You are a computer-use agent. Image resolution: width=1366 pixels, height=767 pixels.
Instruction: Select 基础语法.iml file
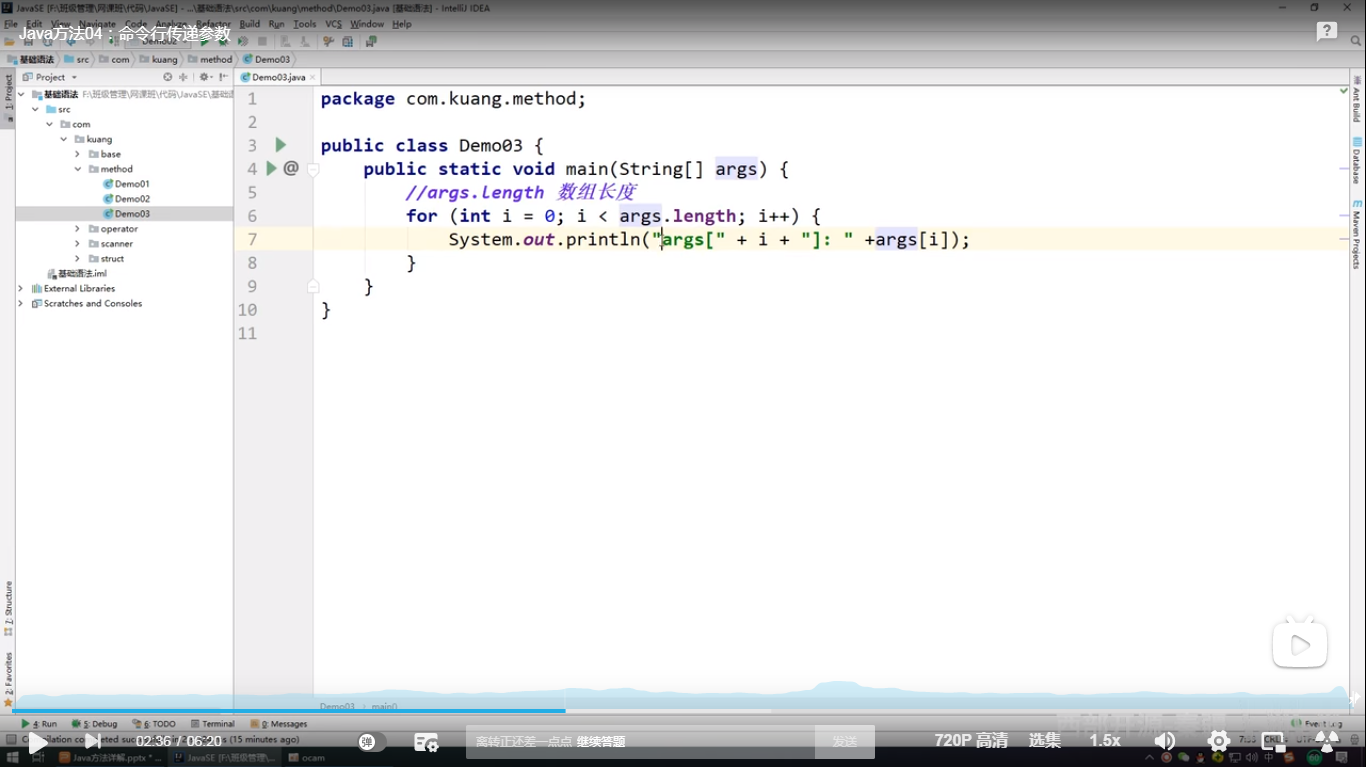[x=76, y=273]
